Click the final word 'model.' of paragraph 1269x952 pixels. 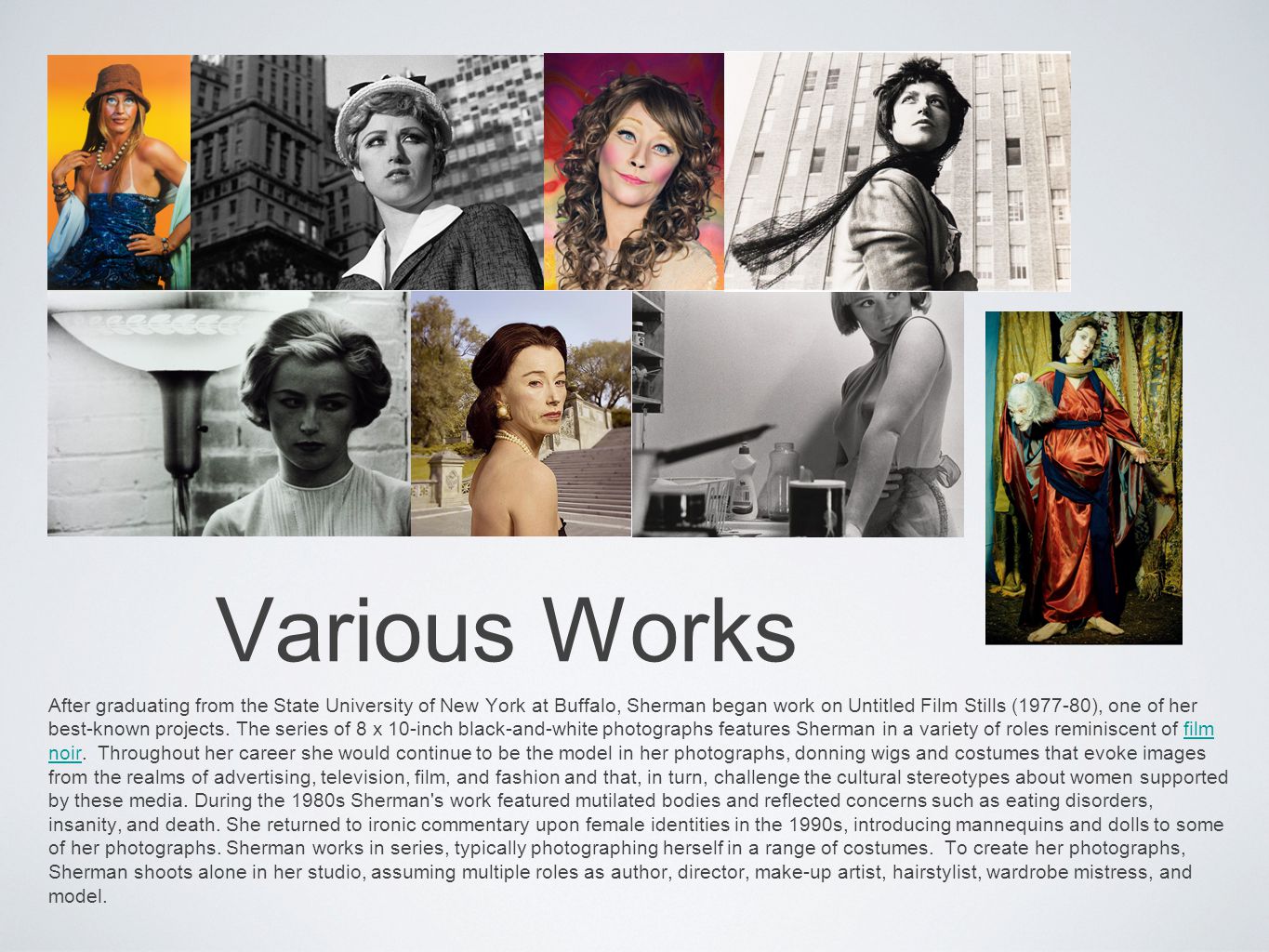pyautogui.click(x=77, y=897)
